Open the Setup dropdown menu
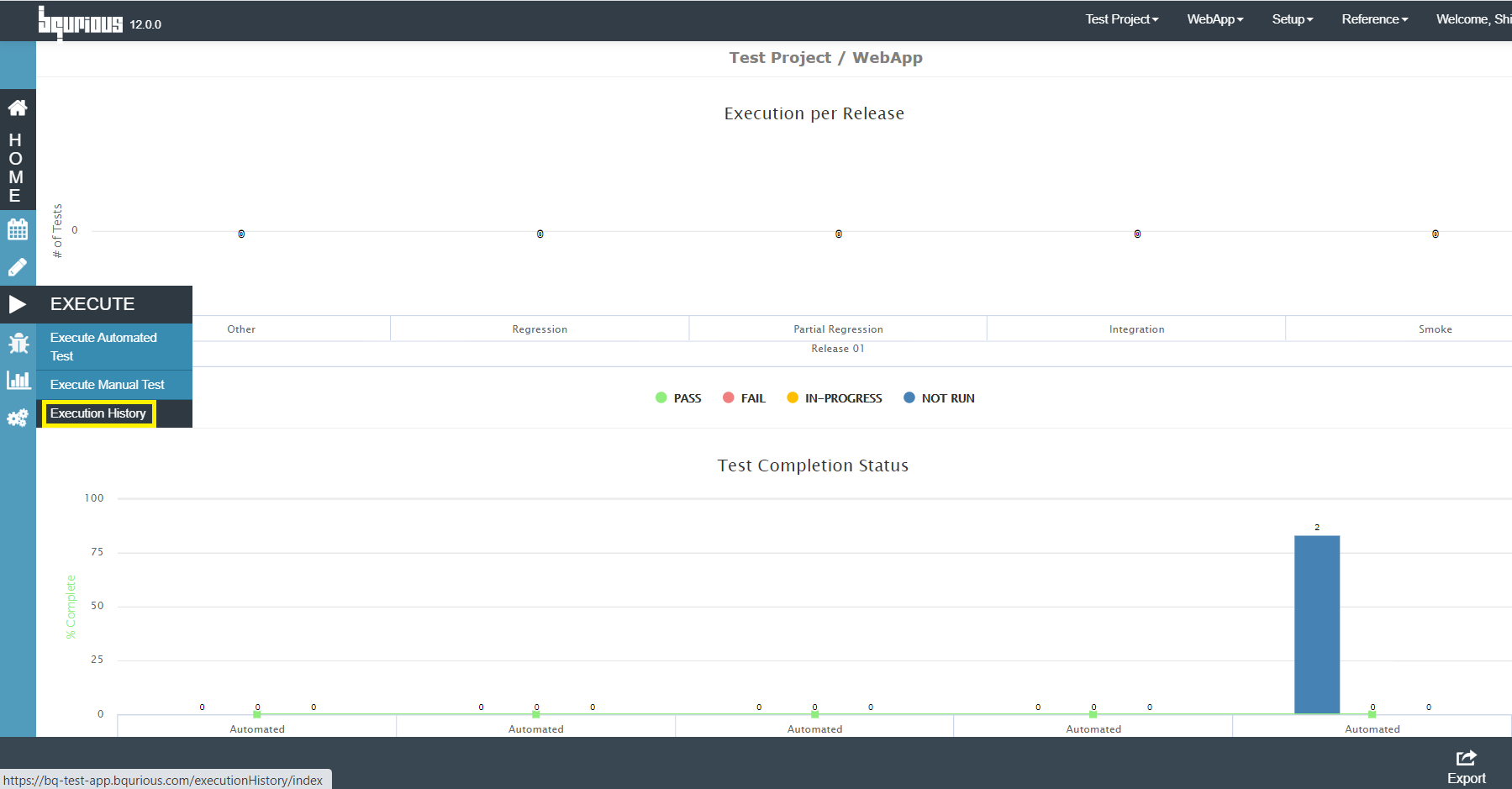 click(1292, 19)
